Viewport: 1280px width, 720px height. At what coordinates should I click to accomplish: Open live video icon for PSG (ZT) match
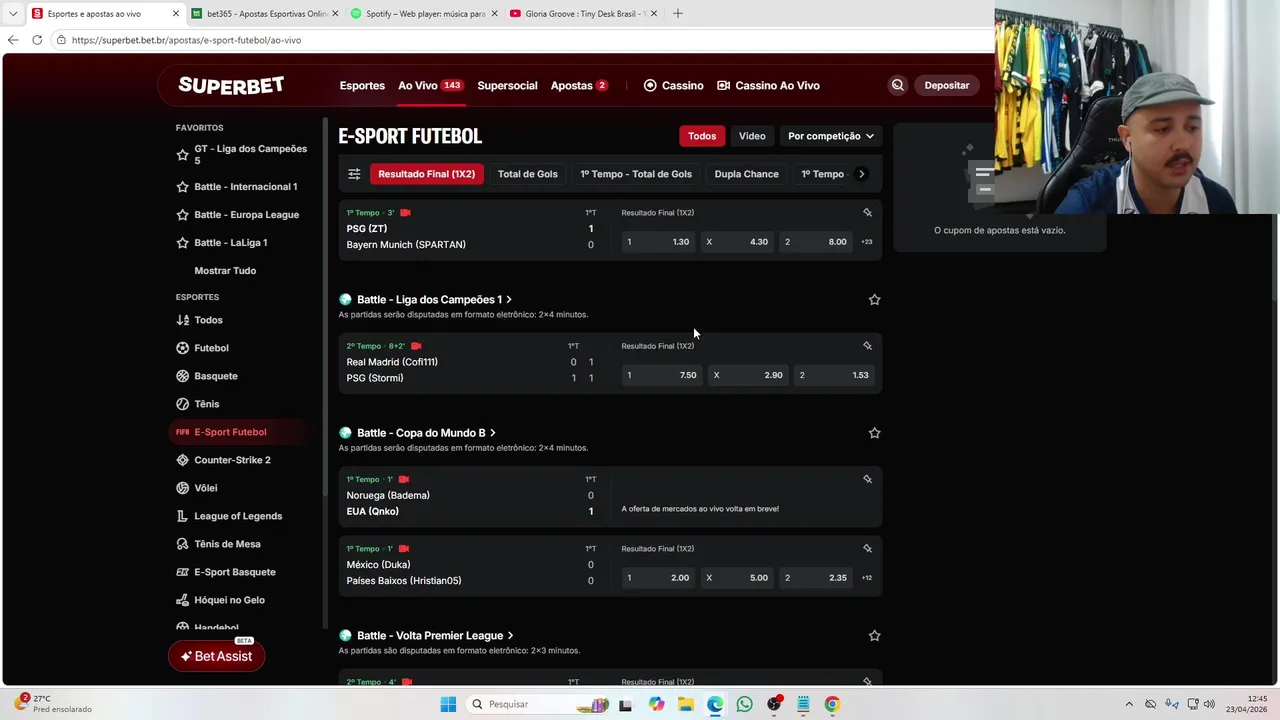tap(405, 213)
